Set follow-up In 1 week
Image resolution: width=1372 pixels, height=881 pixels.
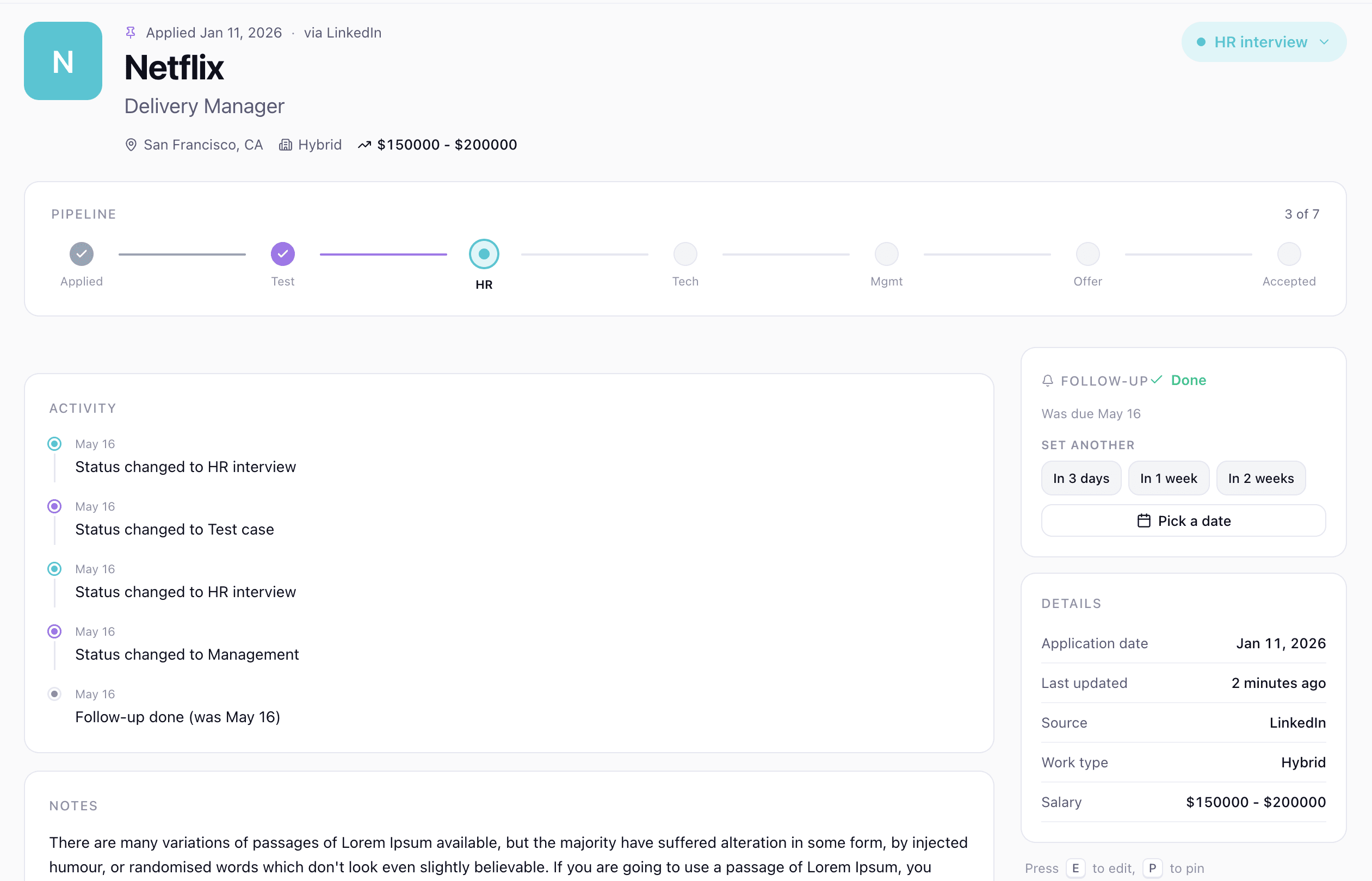coord(1169,478)
